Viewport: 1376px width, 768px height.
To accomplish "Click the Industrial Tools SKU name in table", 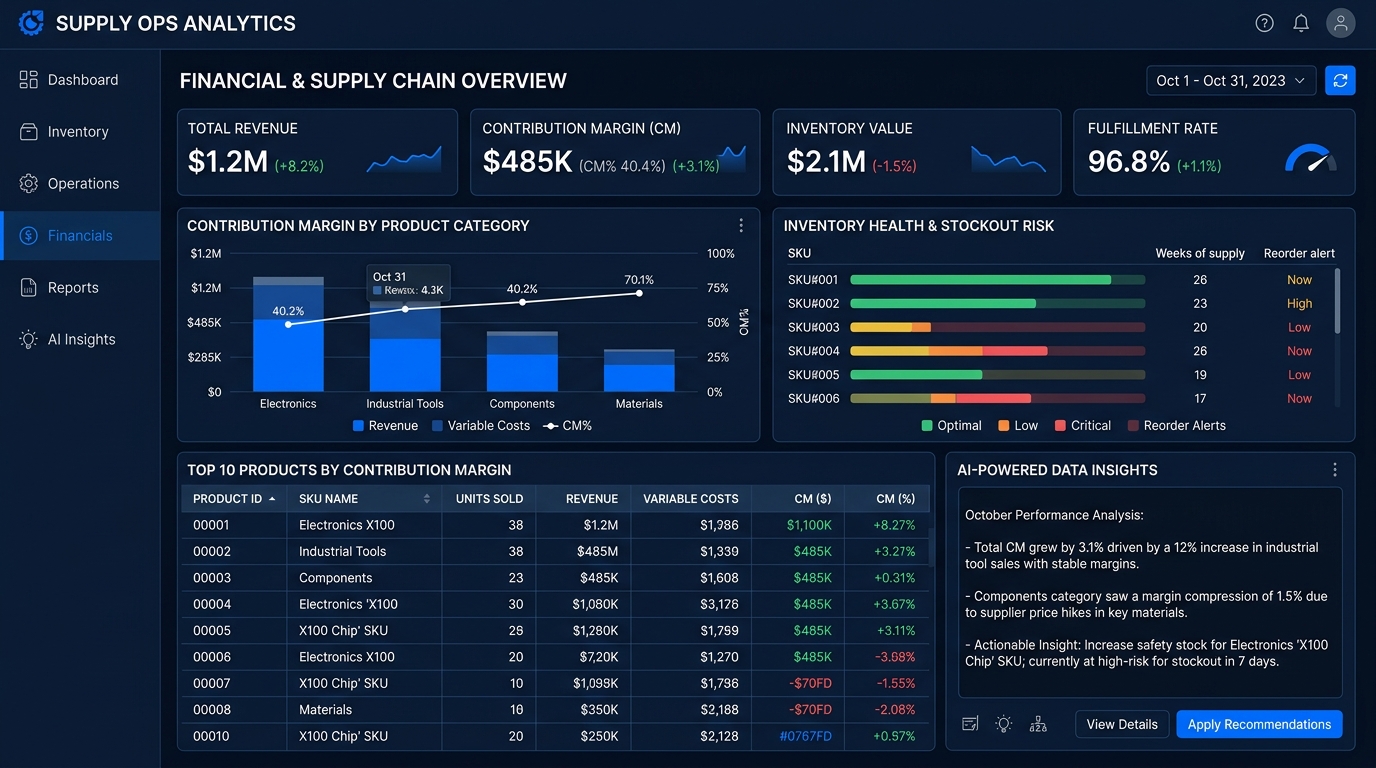I will click(342, 552).
